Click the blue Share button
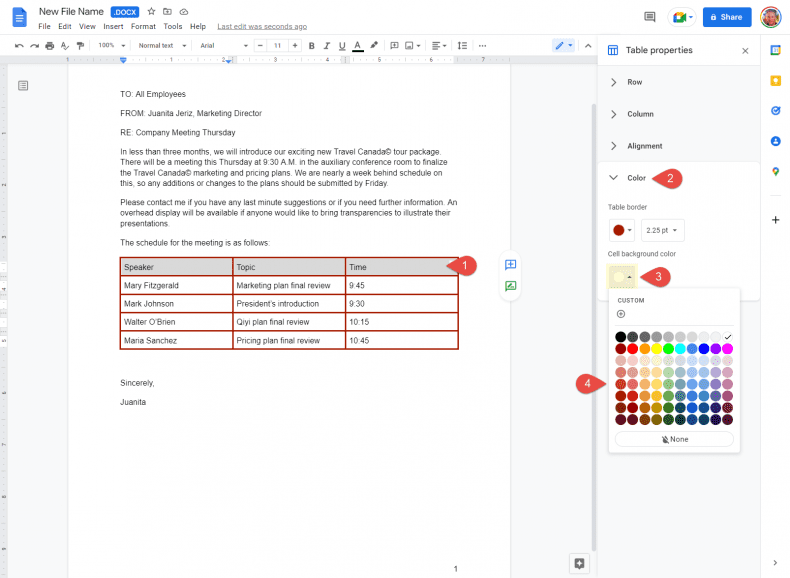Viewport: 790px width, 578px height. click(x=726, y=17)
